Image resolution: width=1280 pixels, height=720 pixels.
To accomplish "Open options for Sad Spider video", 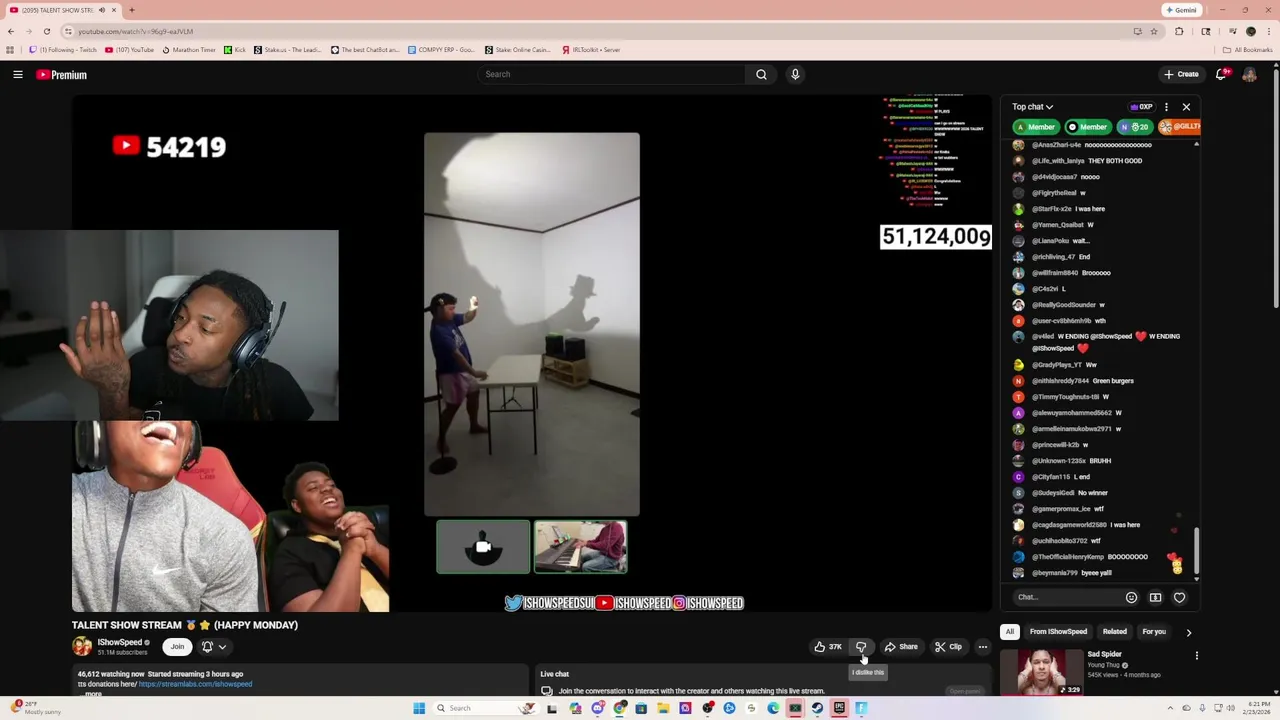I will [1197, 656].
